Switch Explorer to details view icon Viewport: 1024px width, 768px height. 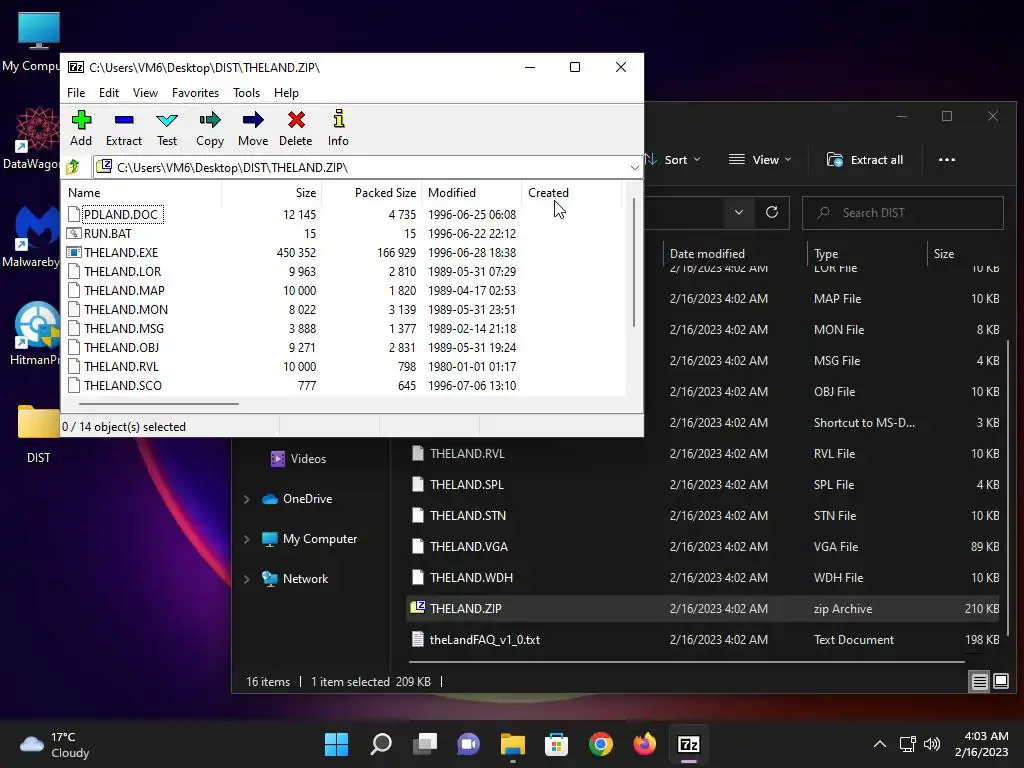(980, 682)
